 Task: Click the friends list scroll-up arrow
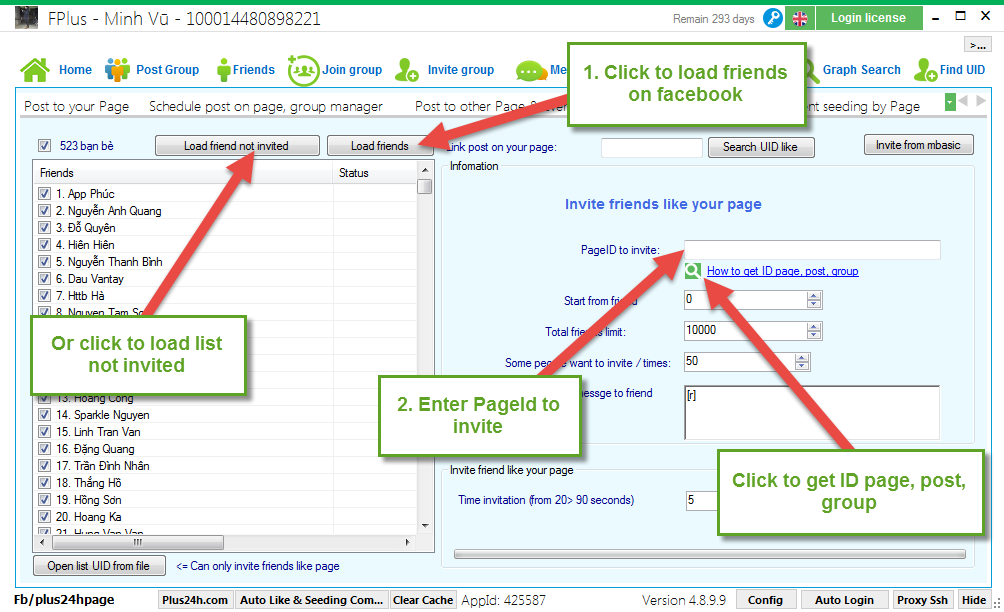coord(425,170)
